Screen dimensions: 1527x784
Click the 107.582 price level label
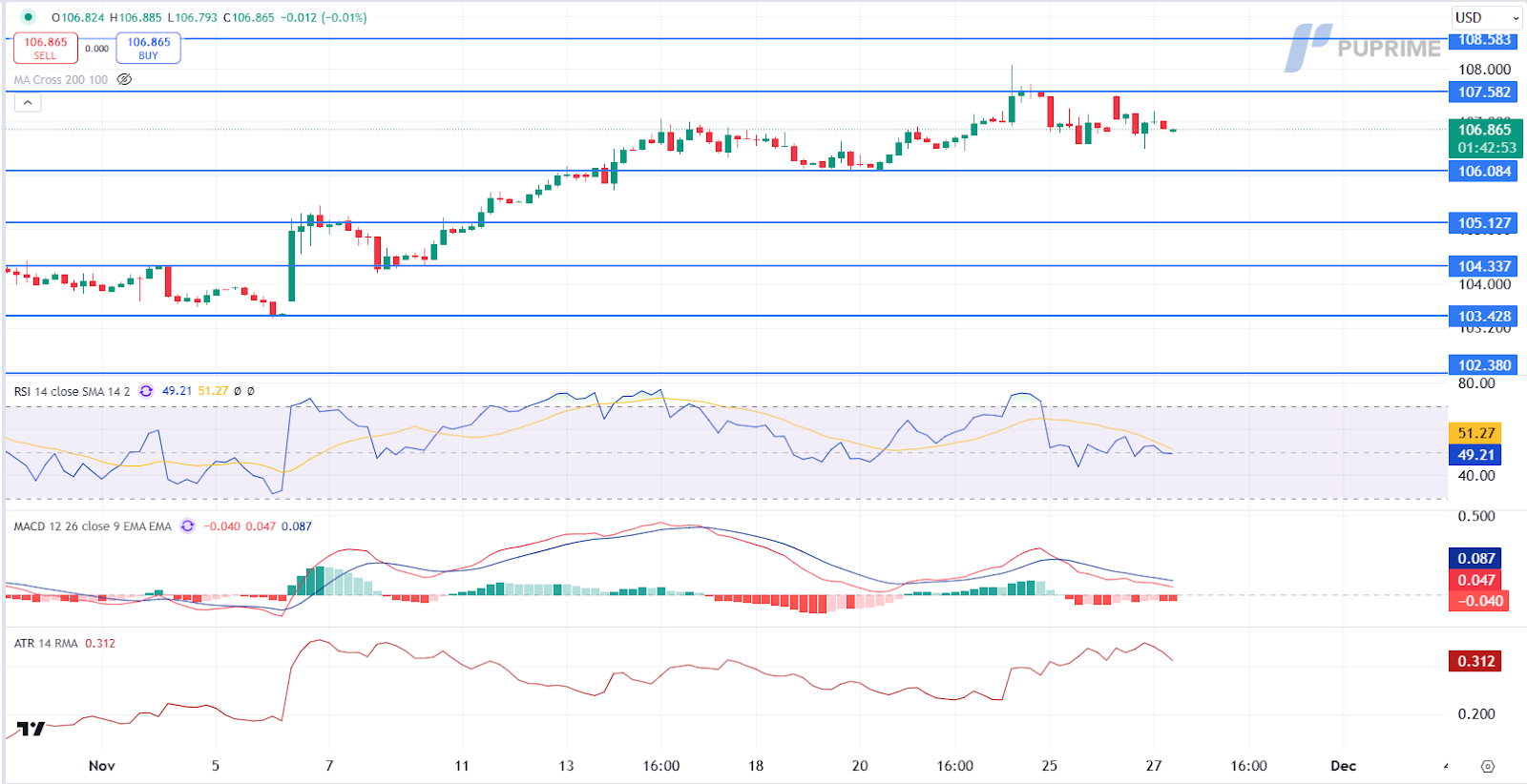click(1484, 93)
